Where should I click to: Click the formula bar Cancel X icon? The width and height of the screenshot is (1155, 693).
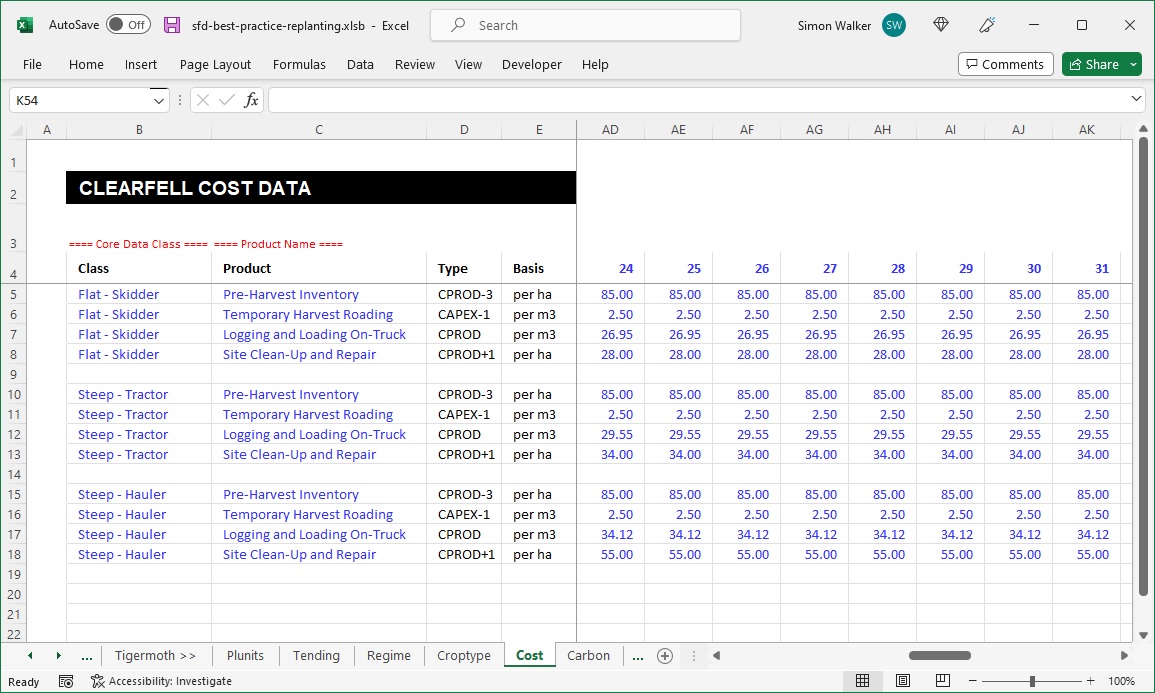point(203,100)
